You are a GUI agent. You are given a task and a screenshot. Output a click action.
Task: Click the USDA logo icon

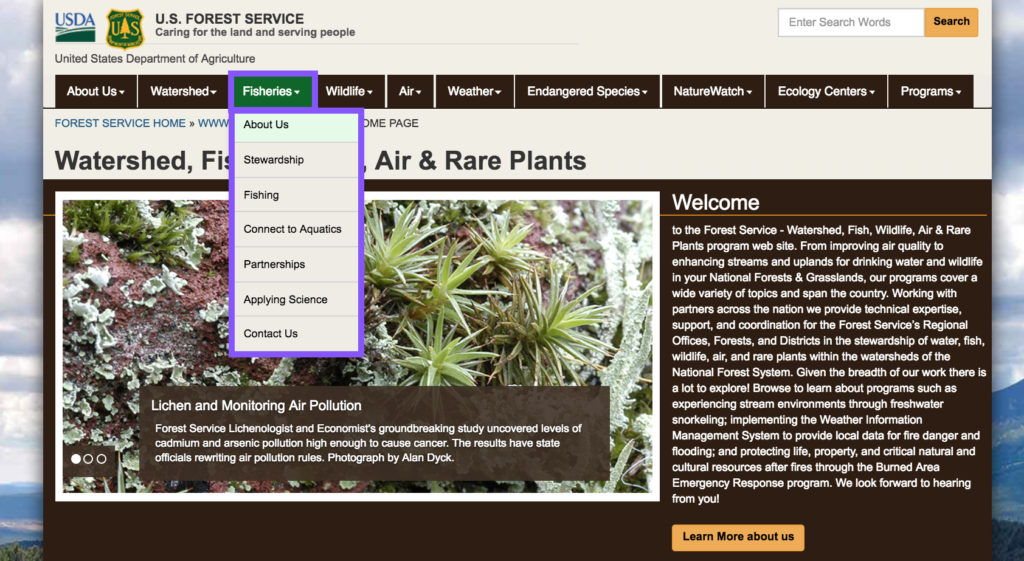pos(75,26)
